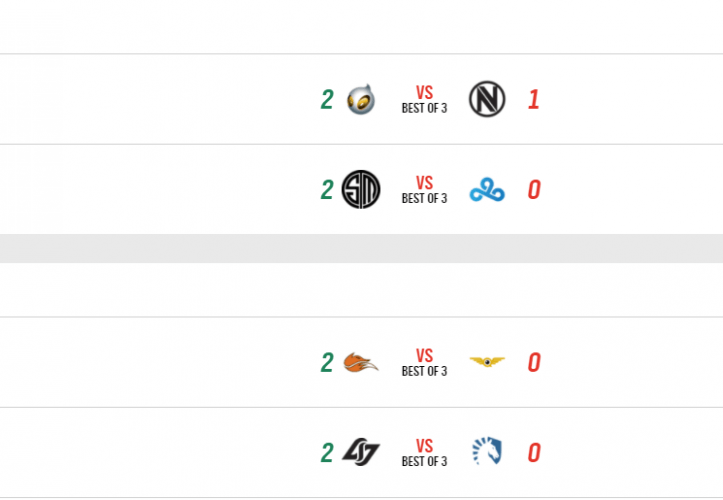Click Envy's red score of 1

[533, 99]
